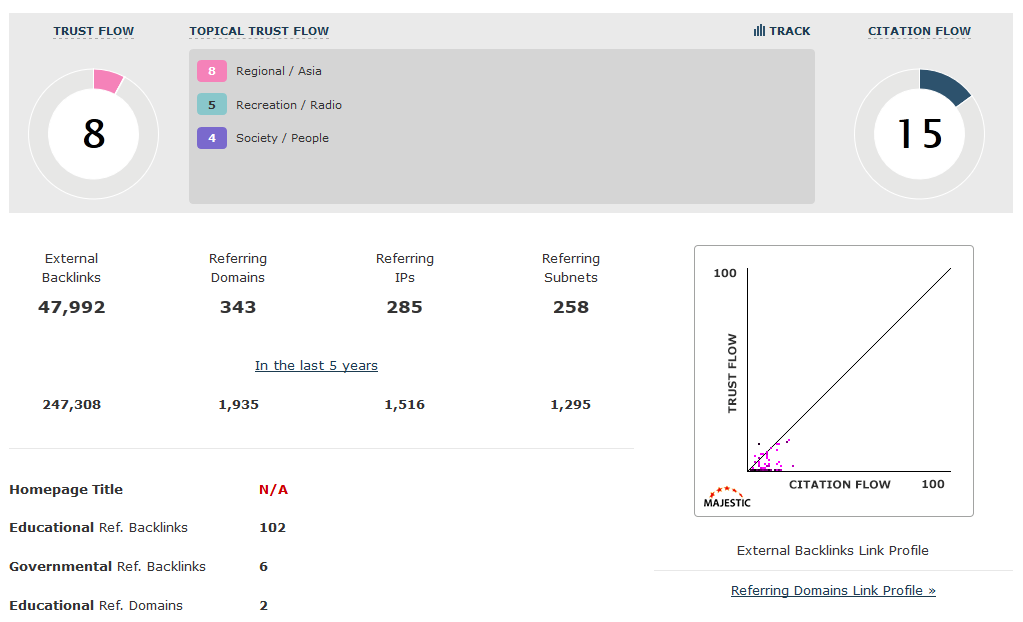Click the Referring Domains count 343
Screen dimensions: 1023x622
pyautogui.click(x=238, y=307)
